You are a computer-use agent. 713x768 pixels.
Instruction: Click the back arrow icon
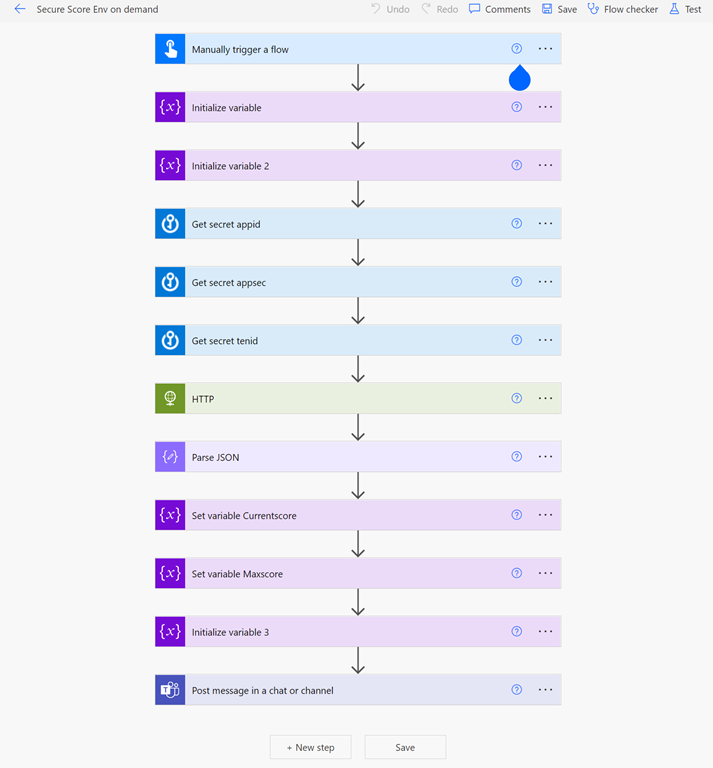20,9
